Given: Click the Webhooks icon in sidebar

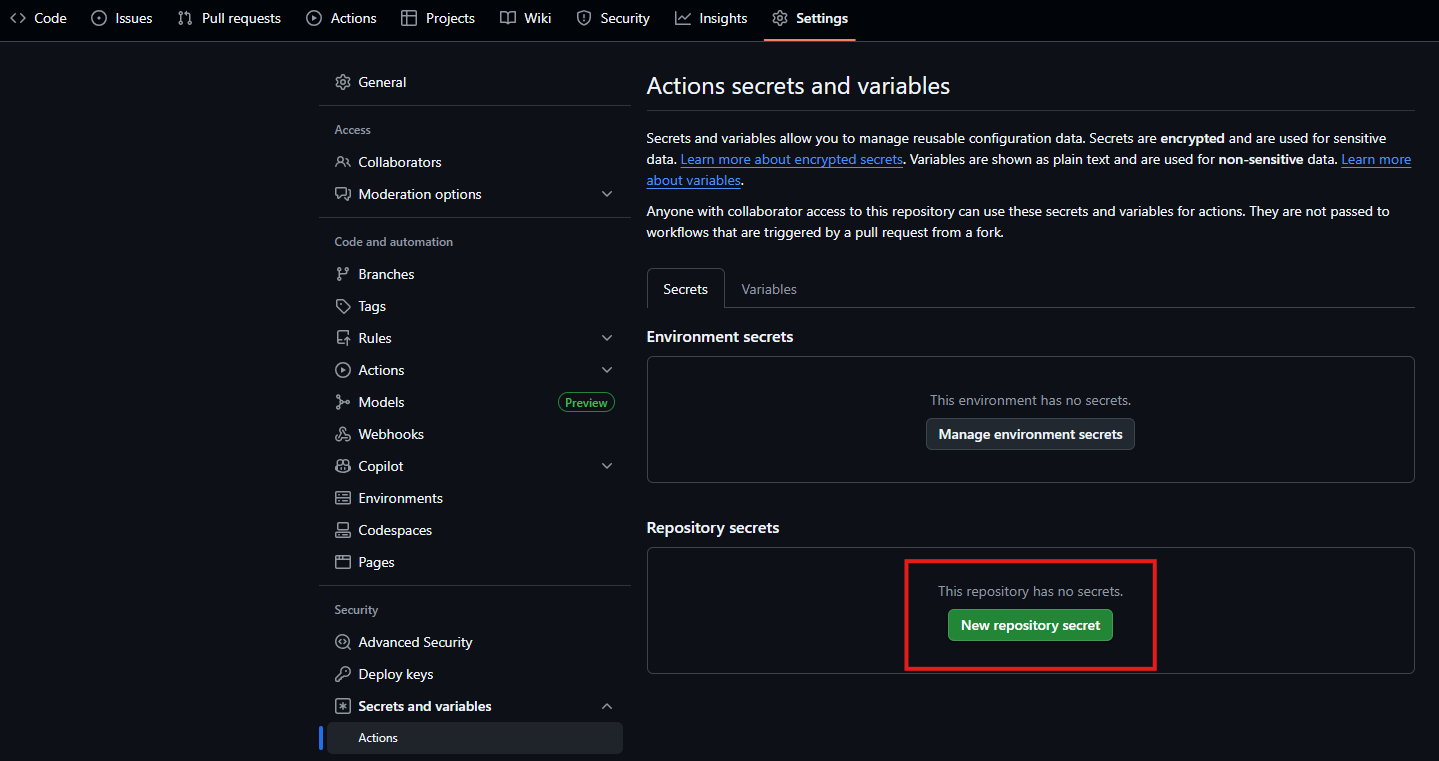Looking at the screenshot, I should tap(343, 434).
